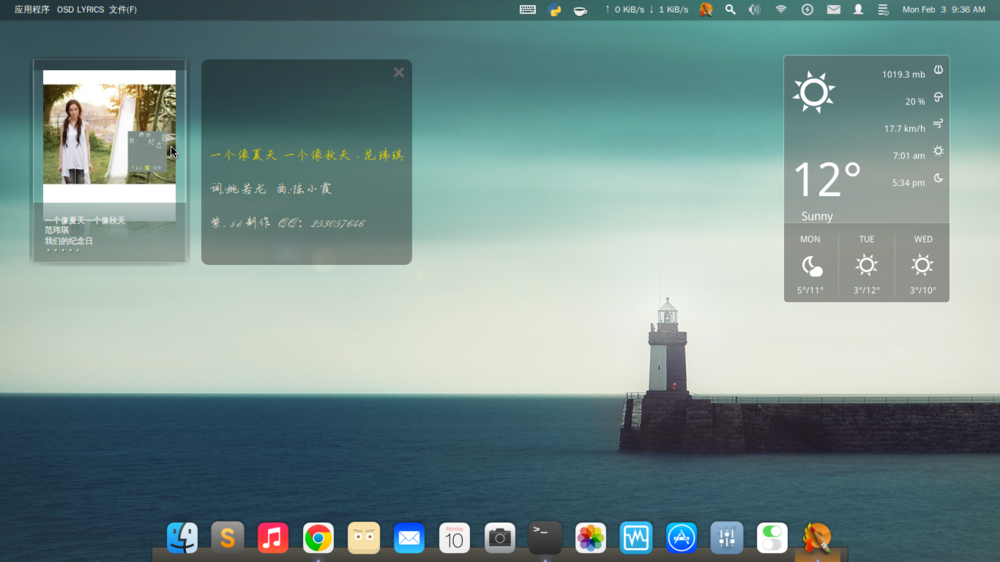Open the Terminal from the dock
This screenshot has height=562, width=1000.
545,537
